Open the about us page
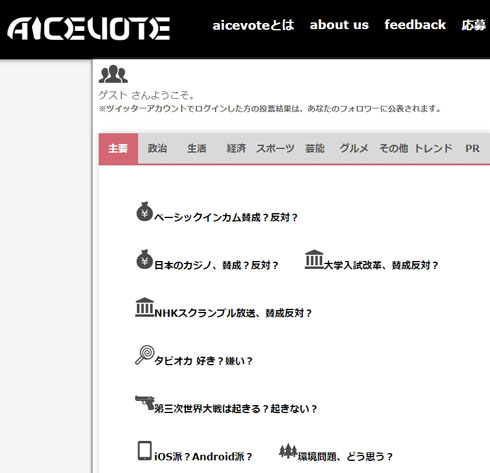 339,25
